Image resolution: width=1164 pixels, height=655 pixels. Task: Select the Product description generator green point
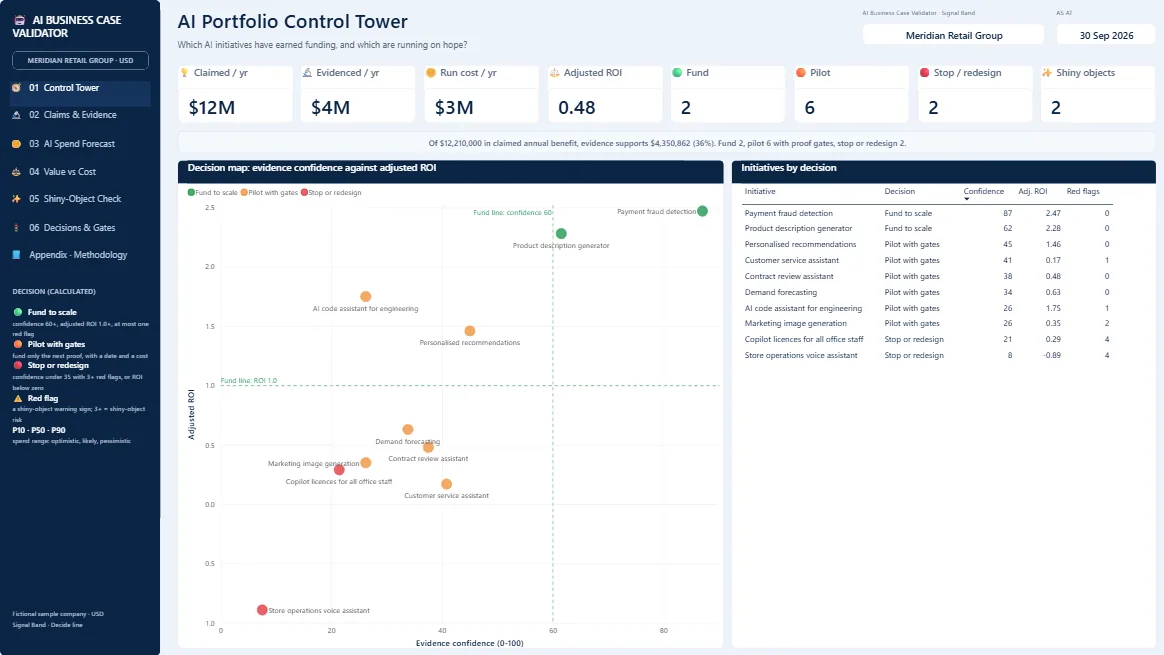561,234
